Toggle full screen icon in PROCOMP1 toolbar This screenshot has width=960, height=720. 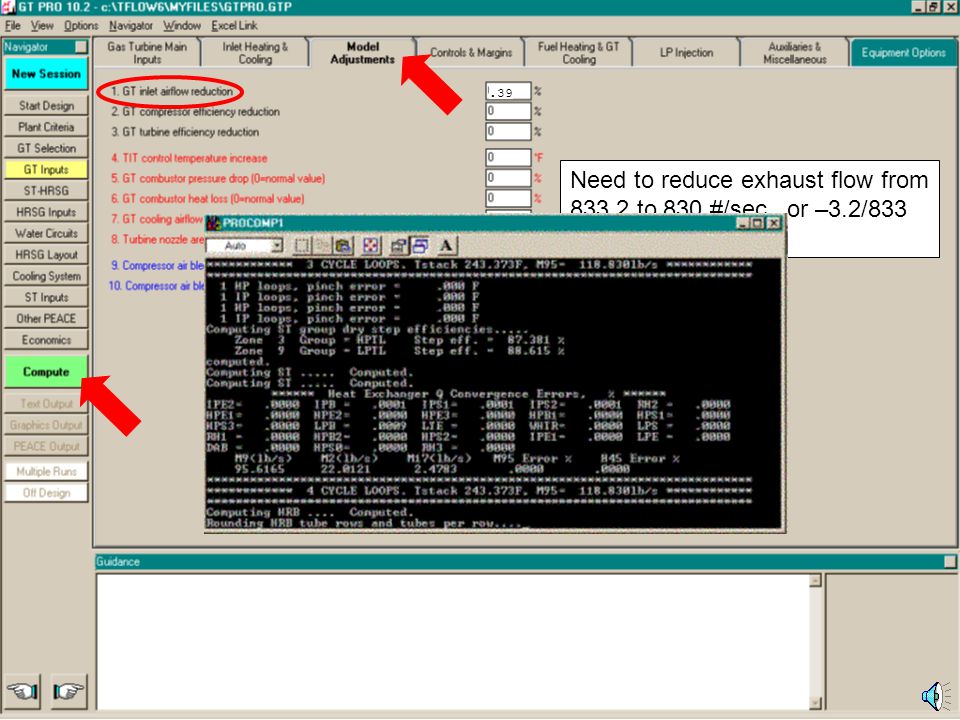coord(370,246)
